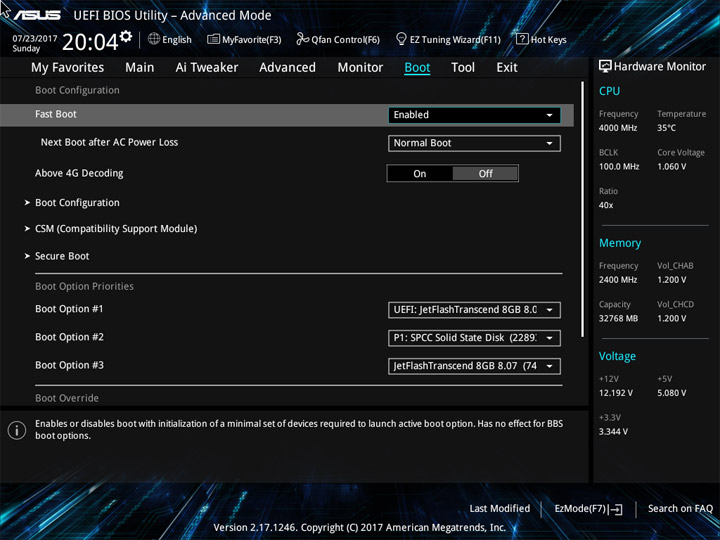The width and height of the screenshot is (720, 540).
Task: Click the Boot Option Priorities heading
Action: pos(84,286)
